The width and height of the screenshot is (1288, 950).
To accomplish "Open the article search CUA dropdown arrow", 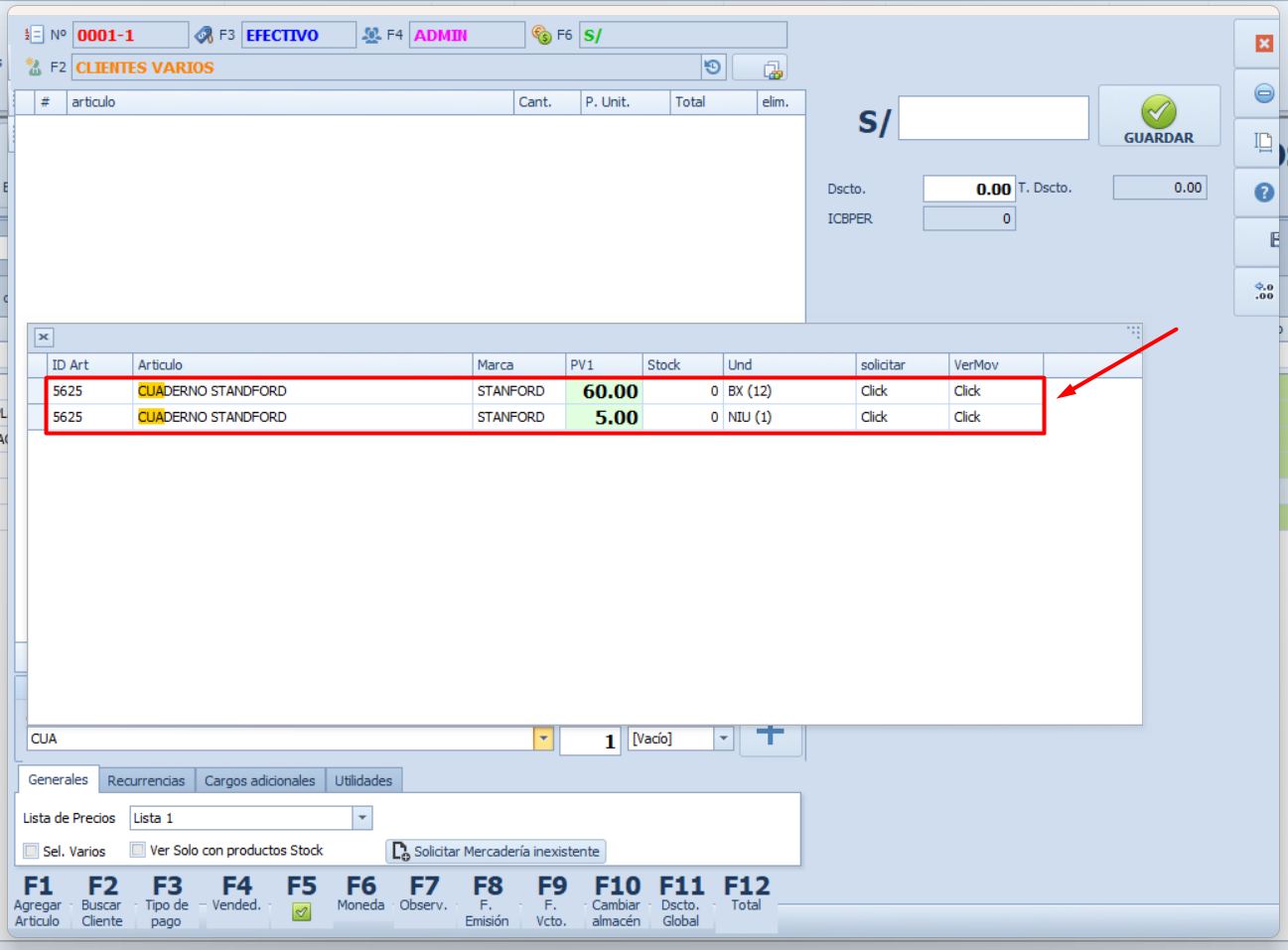I will coord(543,739).
